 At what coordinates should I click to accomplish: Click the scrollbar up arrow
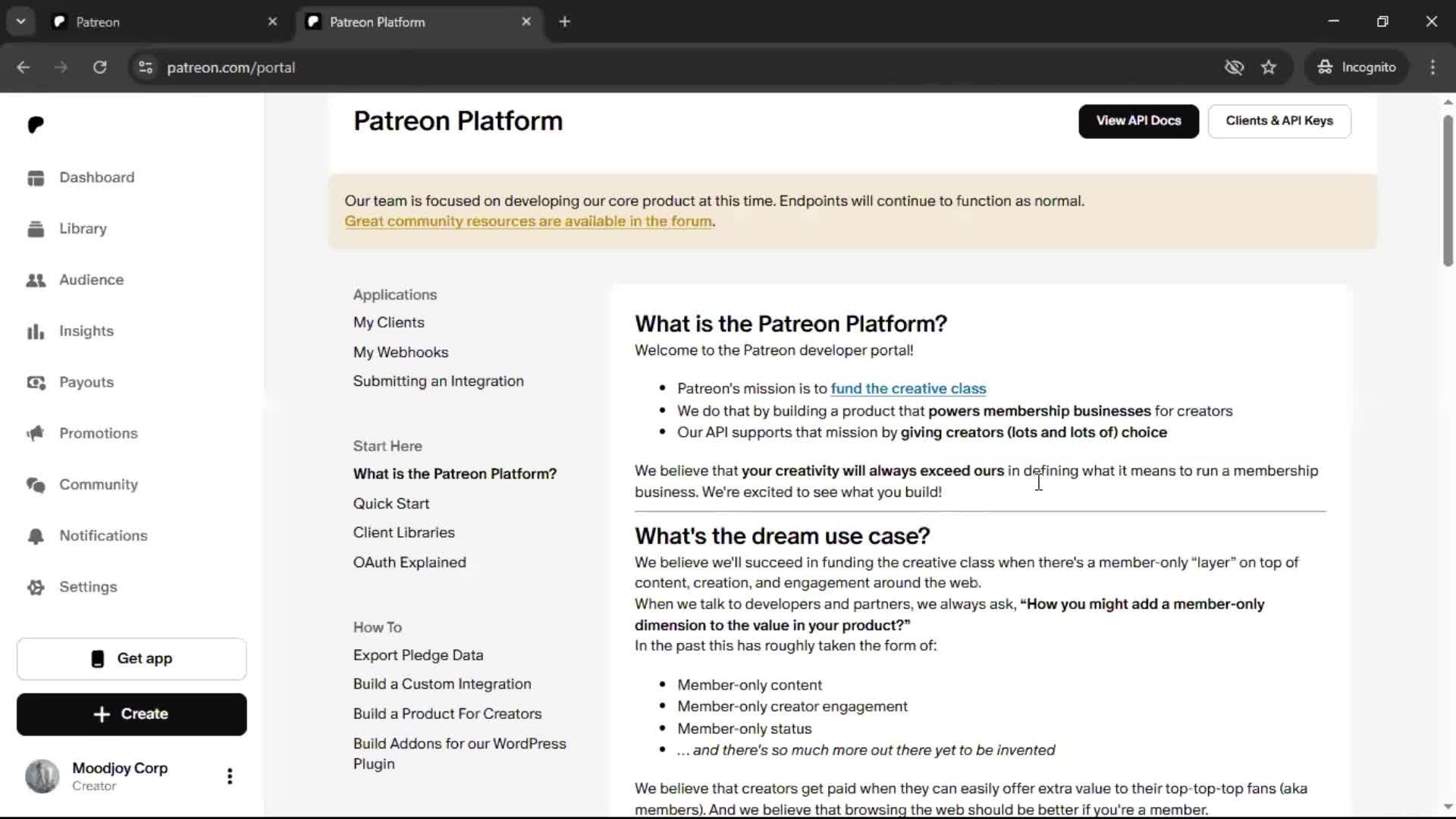1448,102
